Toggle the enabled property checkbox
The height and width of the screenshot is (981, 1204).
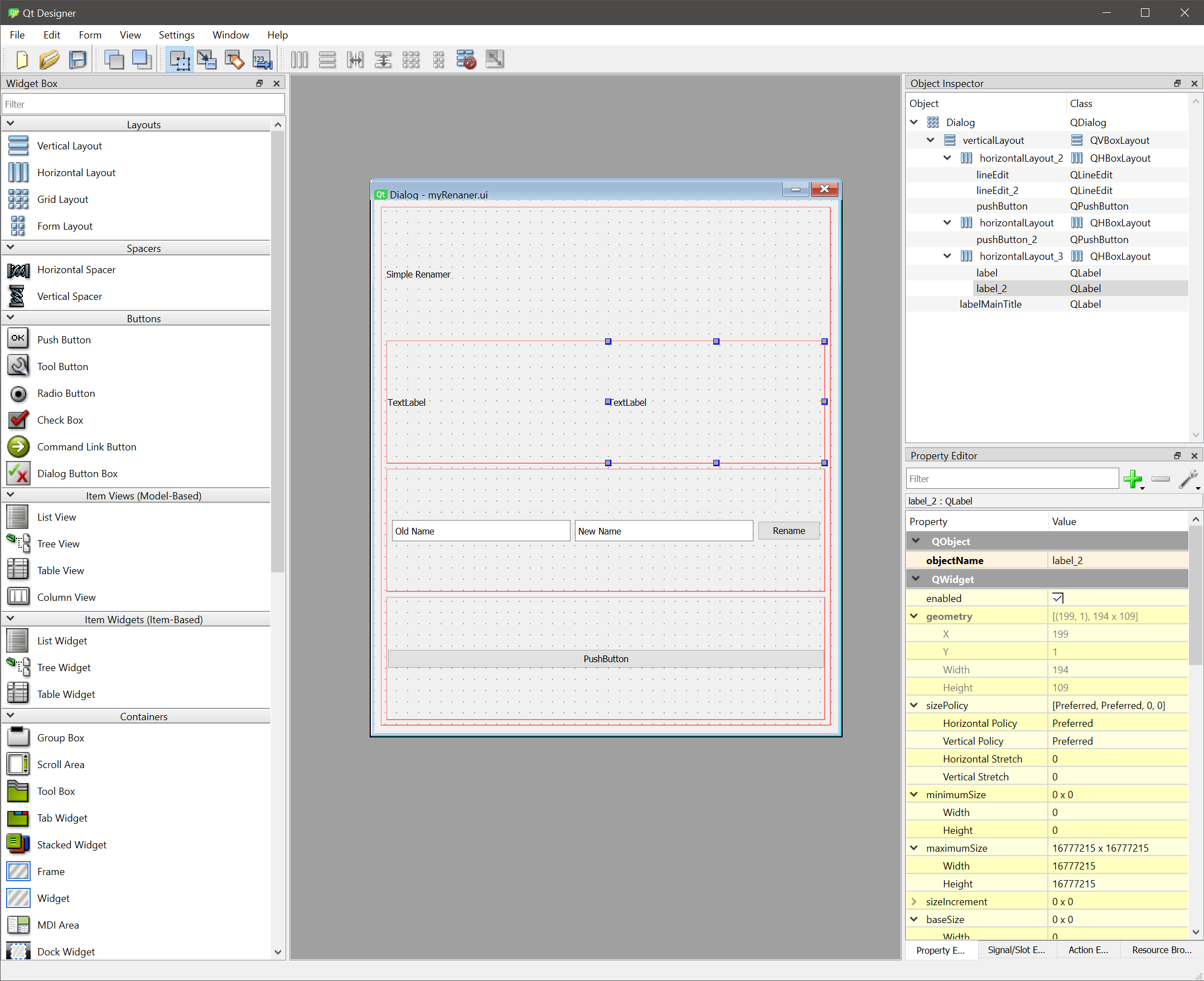pos(1057,598)
